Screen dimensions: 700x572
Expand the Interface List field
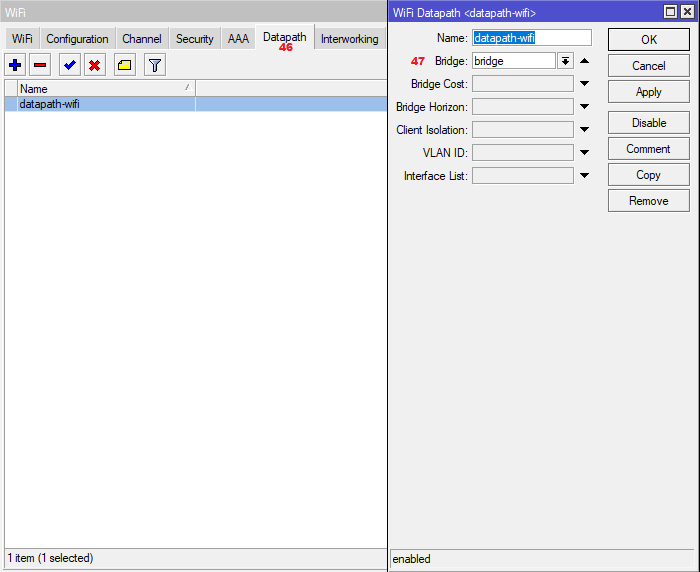coord(584,176)
